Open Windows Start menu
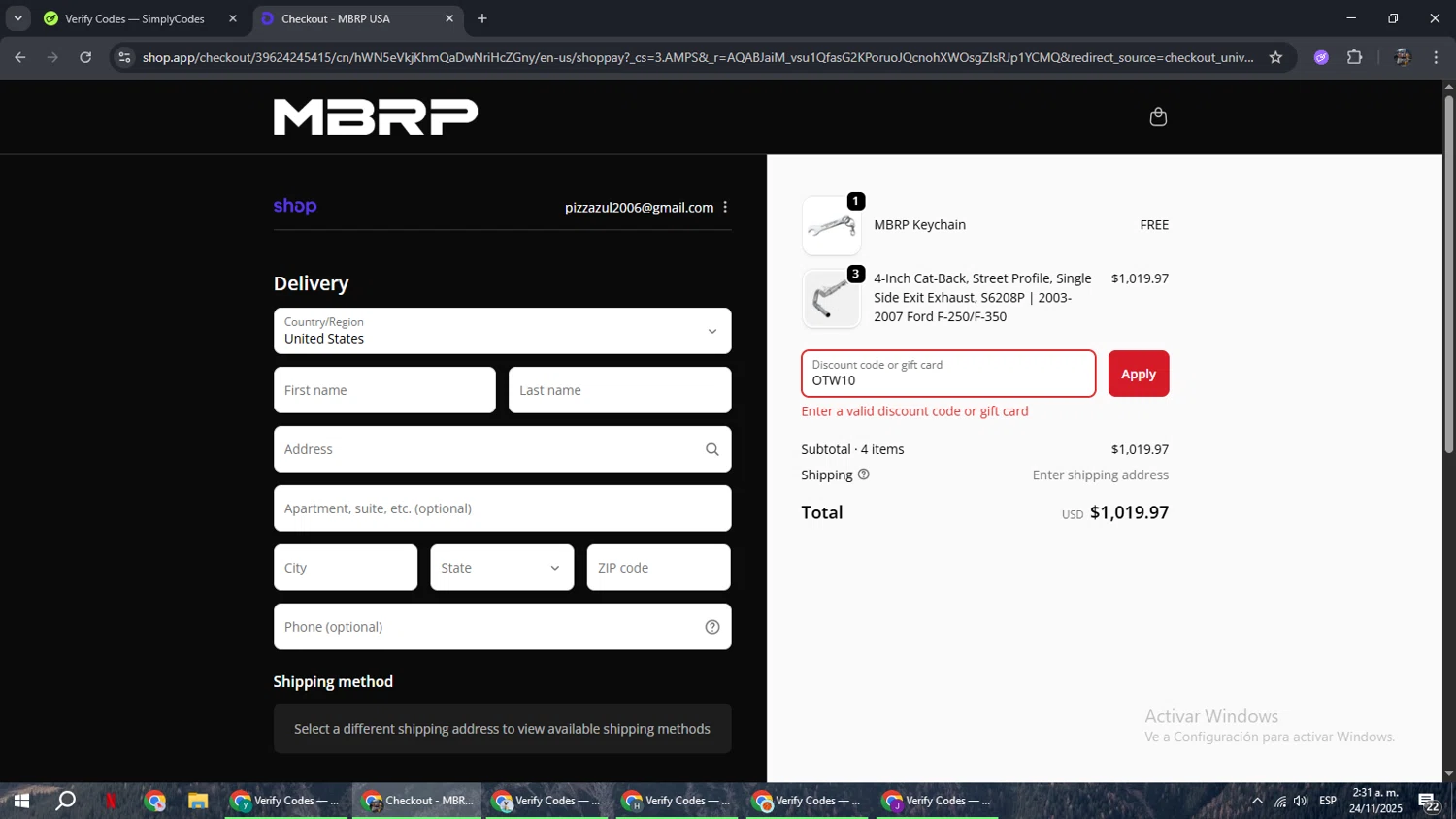 (21, 801)
